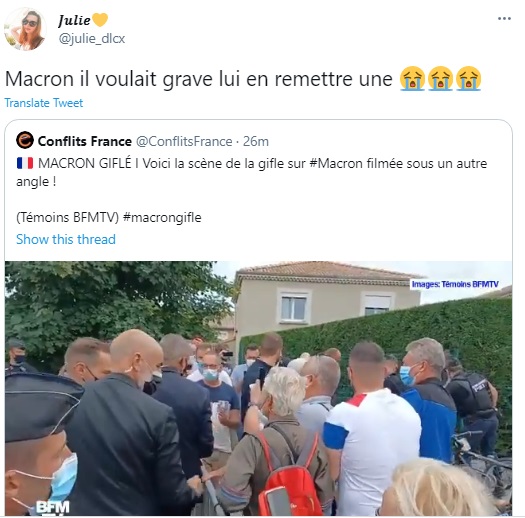The height and width of the screenshot is (518, 525).
Task: Open the Show this thread link
Action: (66, 239)
